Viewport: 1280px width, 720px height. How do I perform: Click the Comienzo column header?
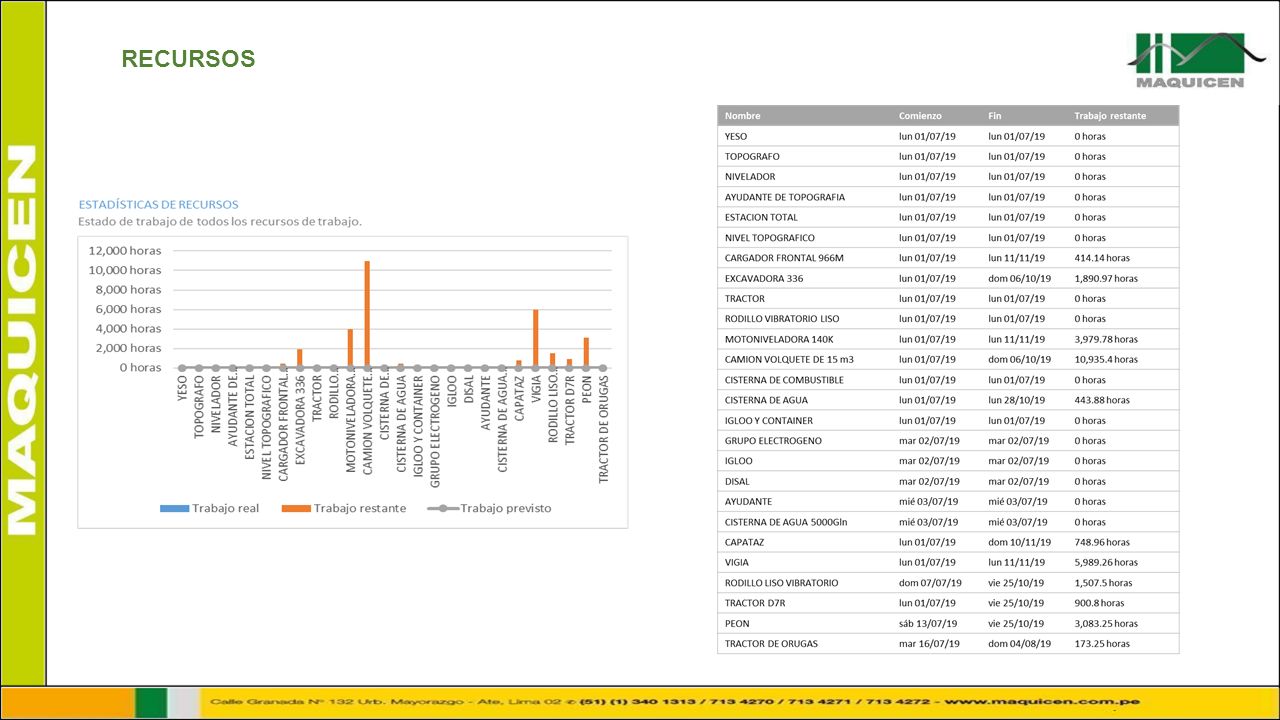920,116
